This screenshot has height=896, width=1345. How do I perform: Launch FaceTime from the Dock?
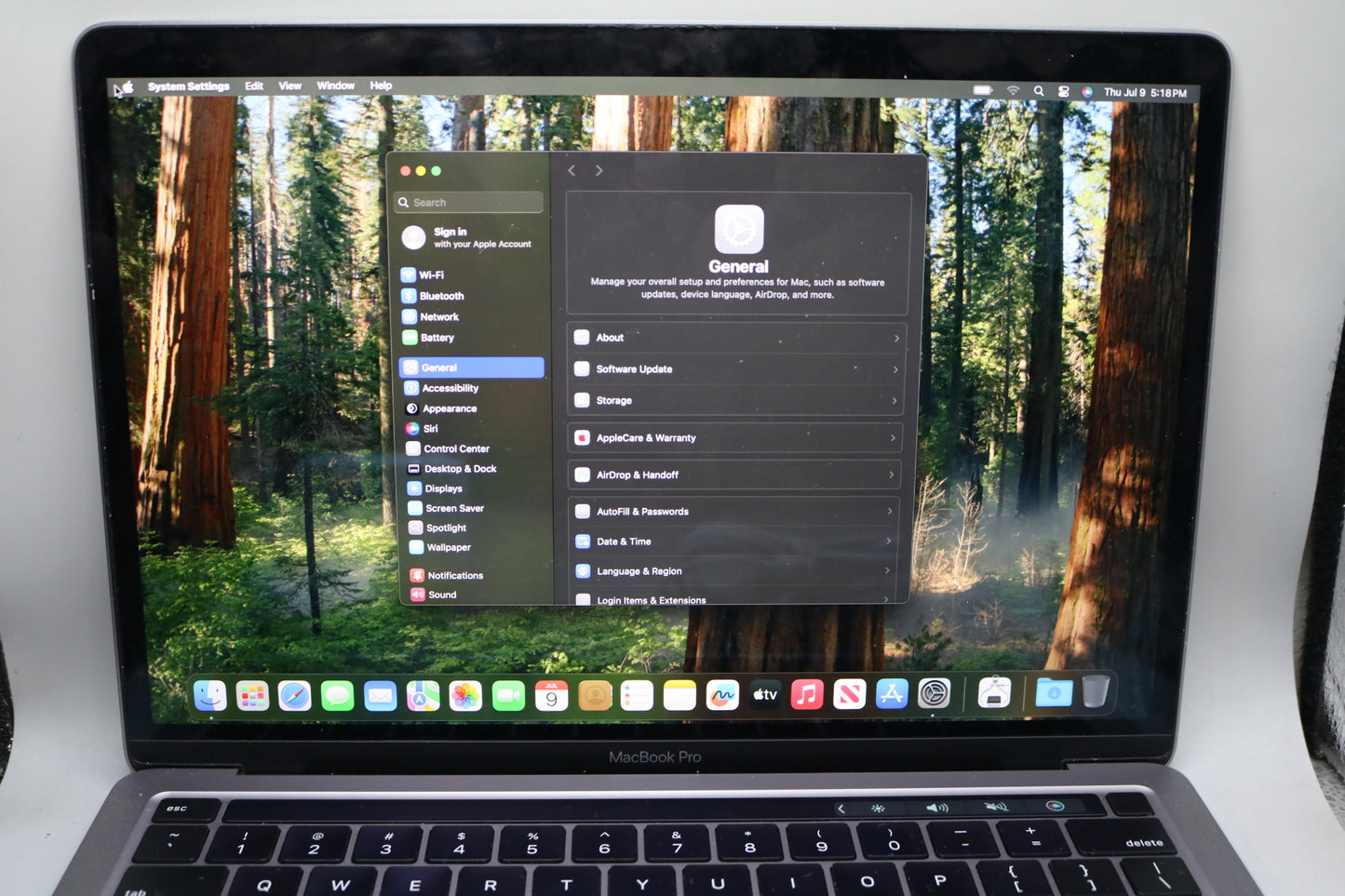coord(508,695)
